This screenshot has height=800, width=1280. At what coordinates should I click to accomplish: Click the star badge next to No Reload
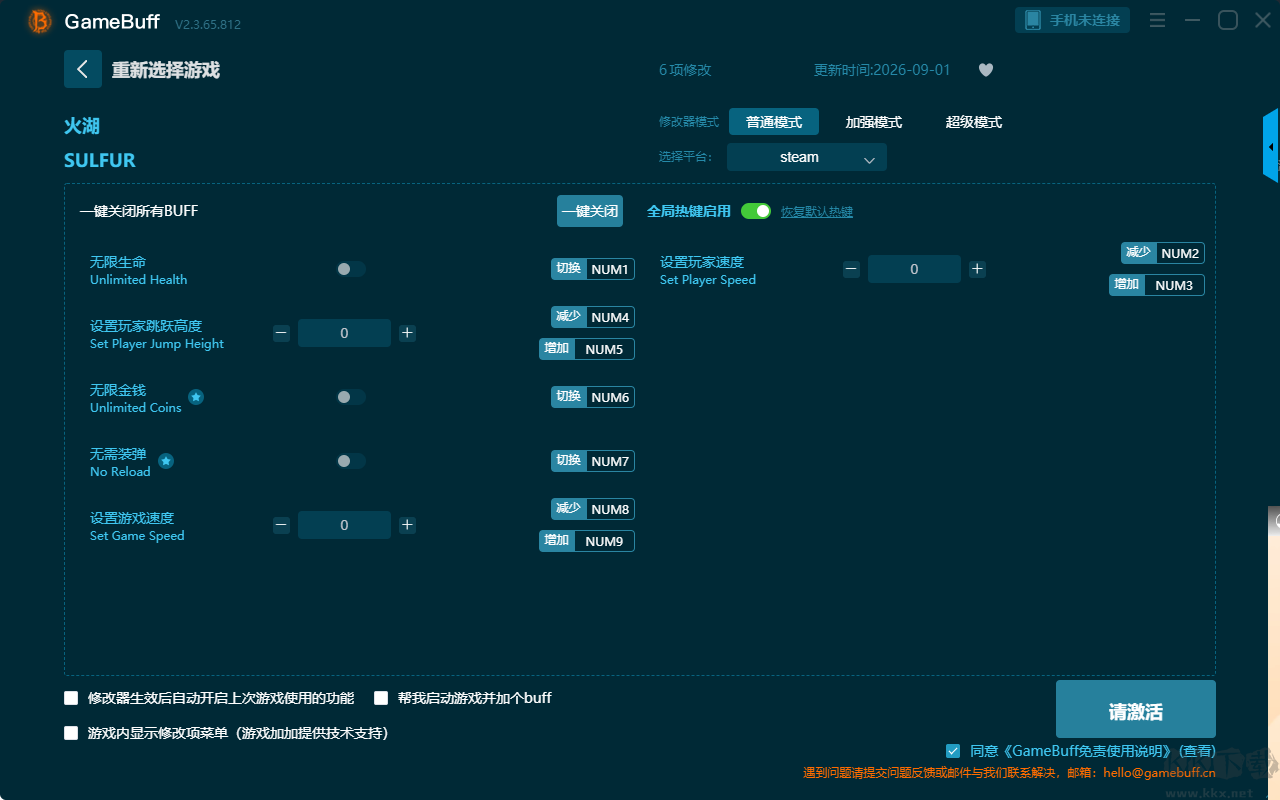click(166, 461)
